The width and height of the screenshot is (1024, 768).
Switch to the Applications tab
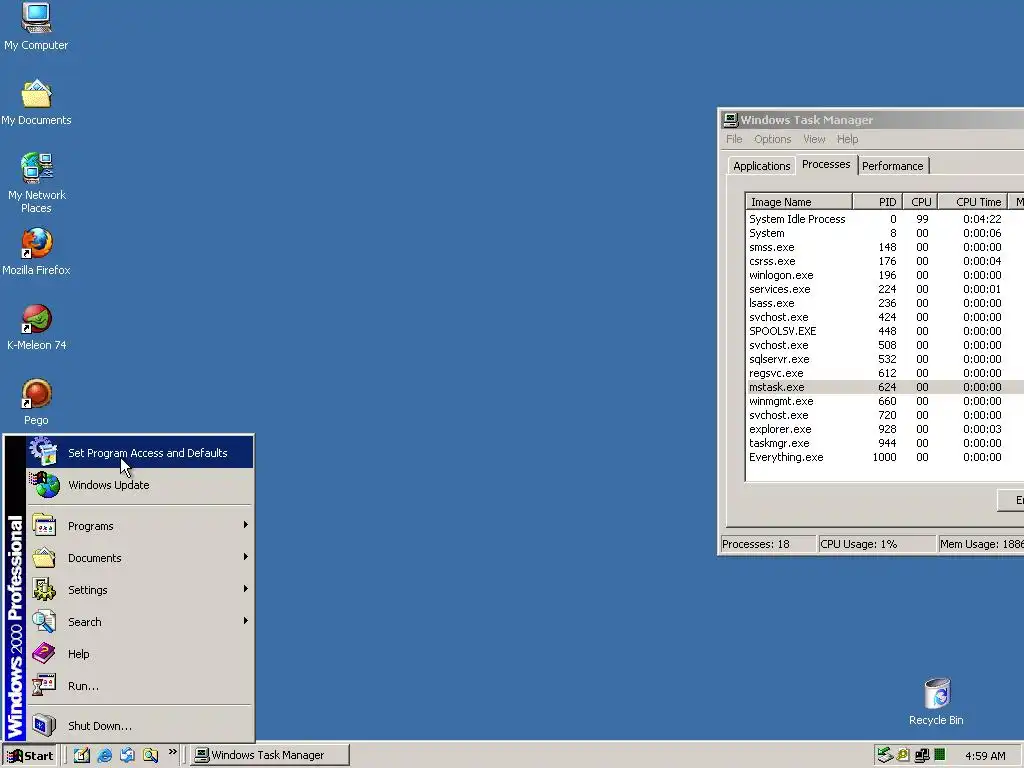click(761, 166)
